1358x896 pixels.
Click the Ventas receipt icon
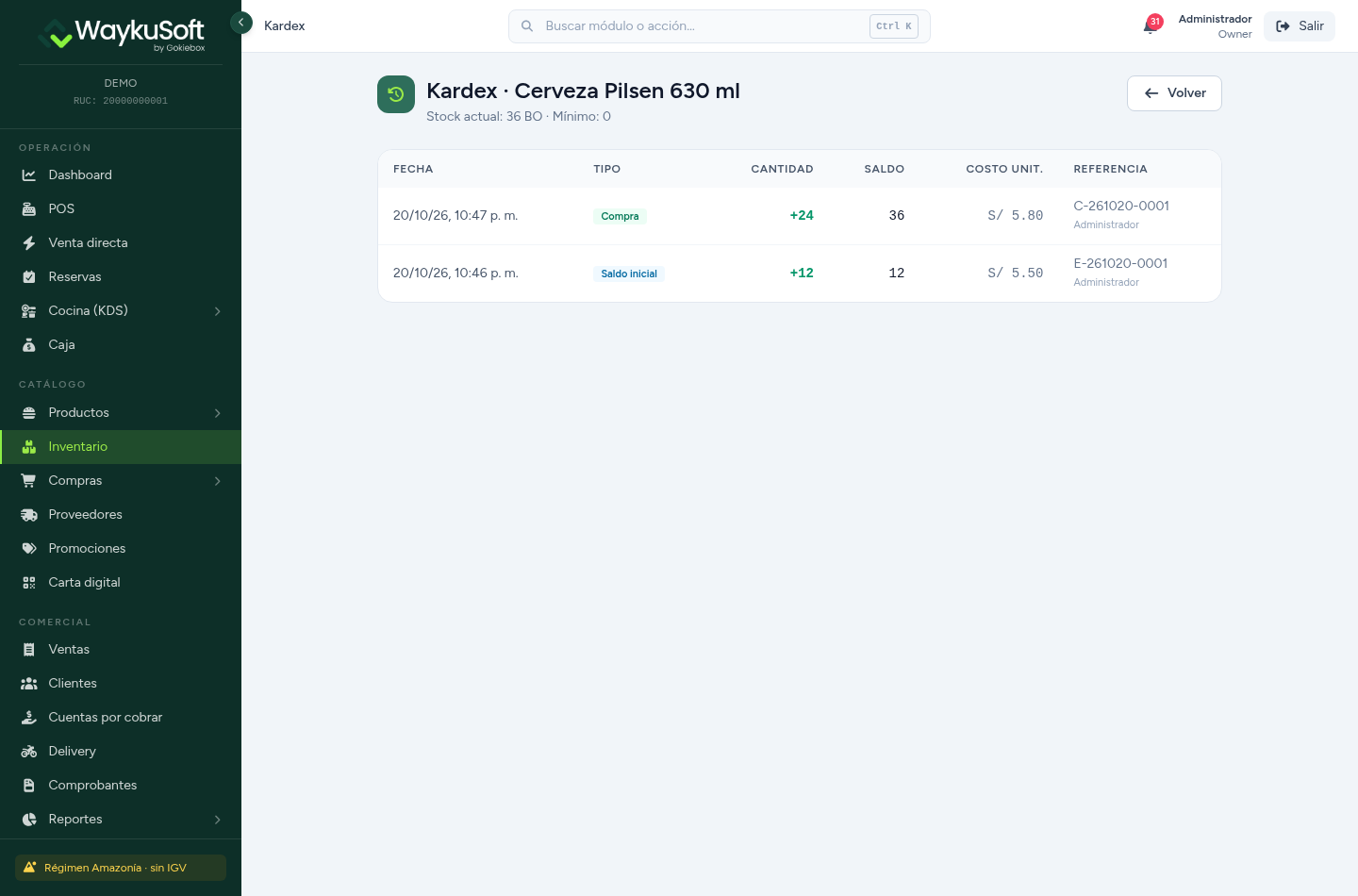pos(29,650)
